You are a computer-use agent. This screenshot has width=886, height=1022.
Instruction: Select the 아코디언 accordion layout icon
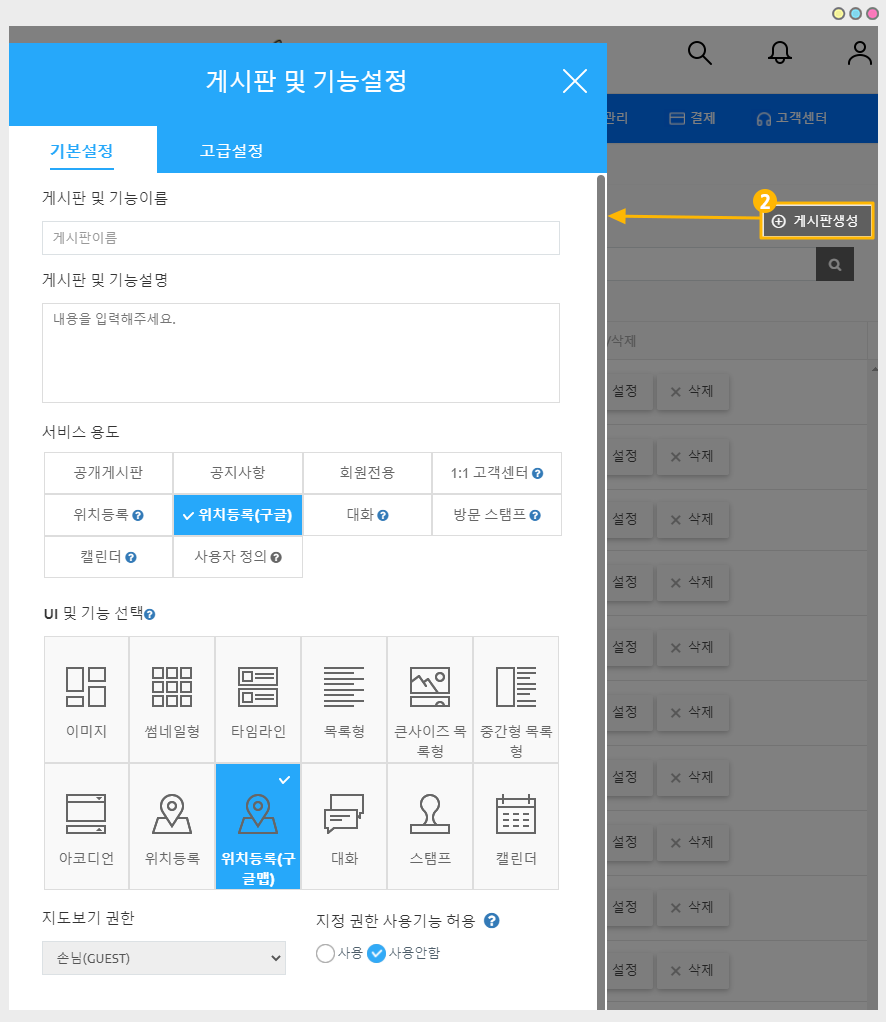point(86,814)
